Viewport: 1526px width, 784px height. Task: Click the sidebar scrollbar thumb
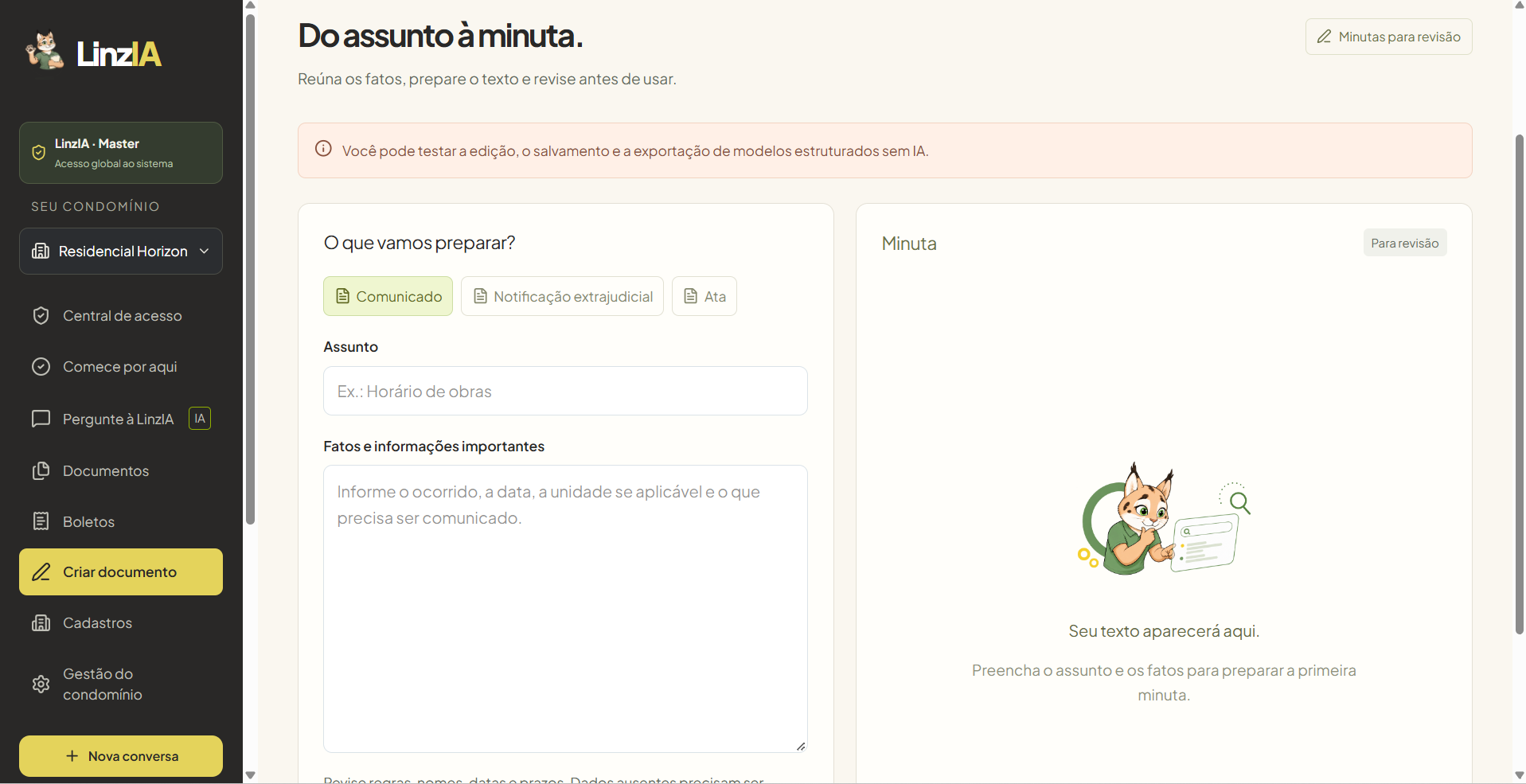click(x=250, y=269)
